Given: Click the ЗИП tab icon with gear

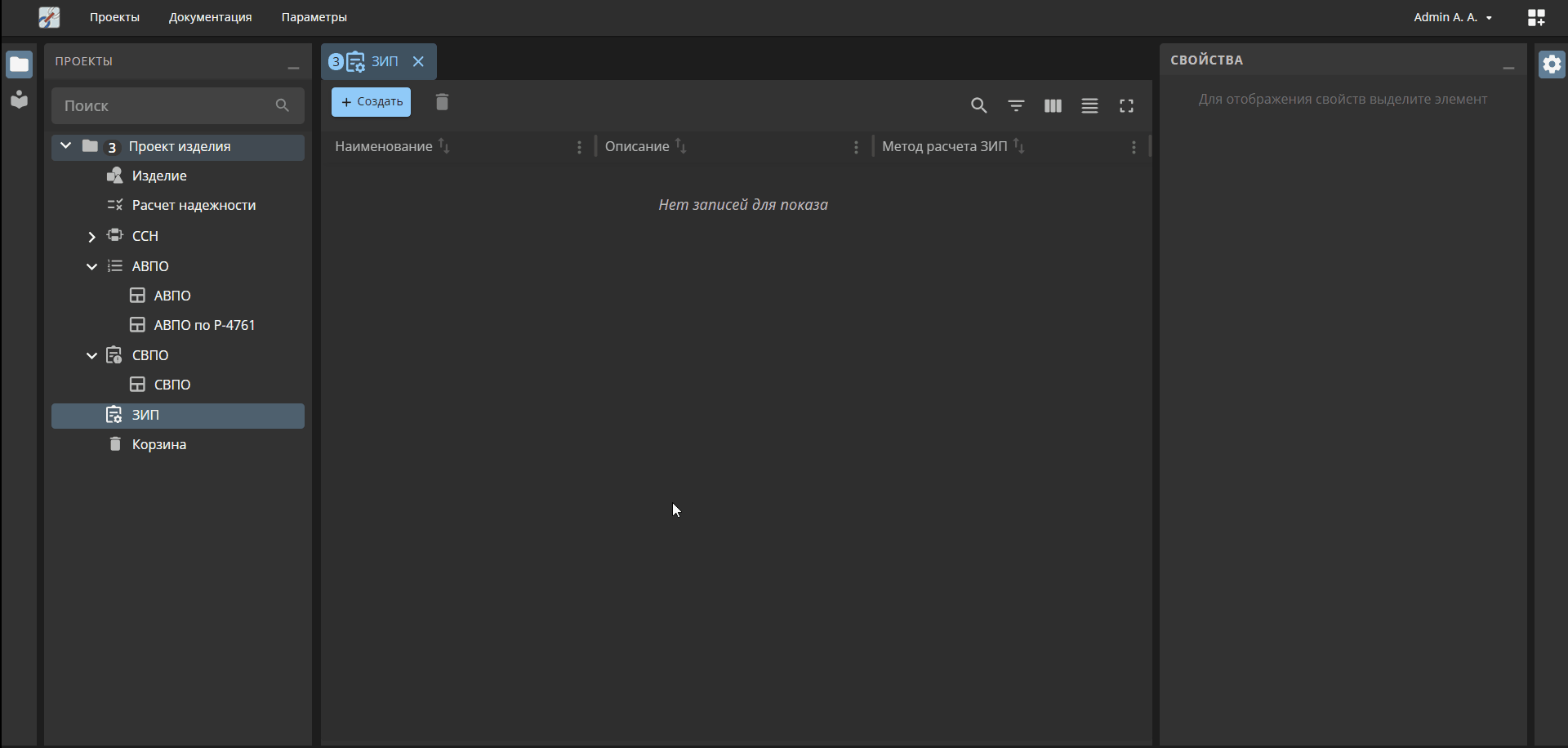Looking at the screenshot, I should point(356,61).
